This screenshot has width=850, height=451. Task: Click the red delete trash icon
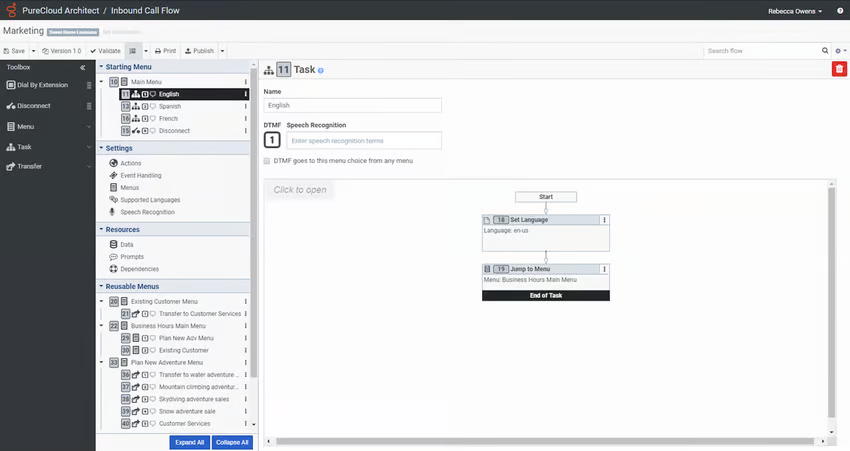tap(839, 68)
